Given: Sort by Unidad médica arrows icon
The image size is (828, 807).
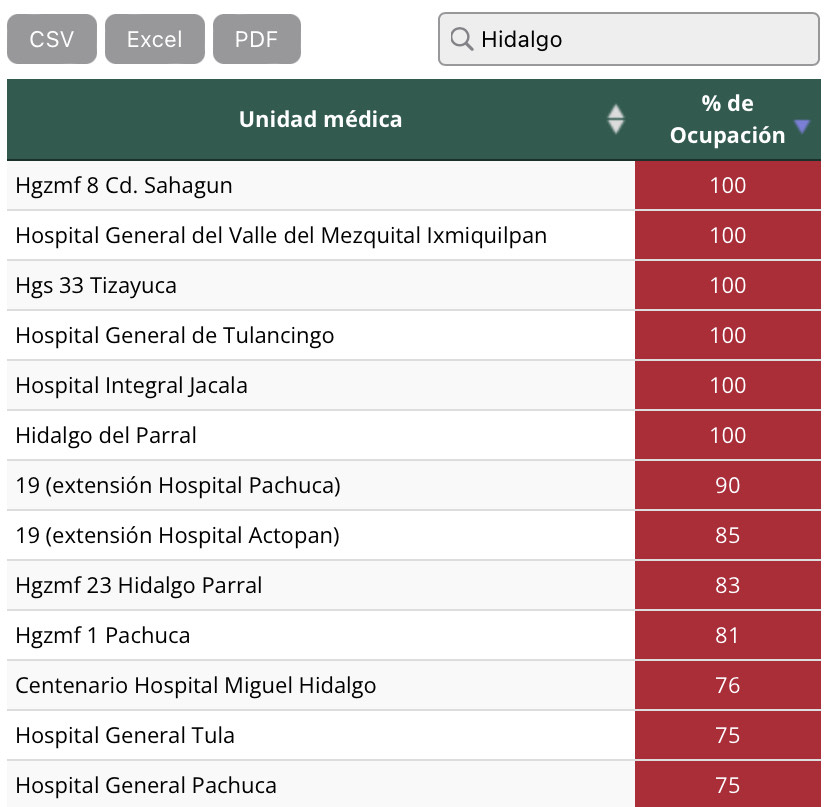Looking at the screenshot, I should [x=616, y=119].
